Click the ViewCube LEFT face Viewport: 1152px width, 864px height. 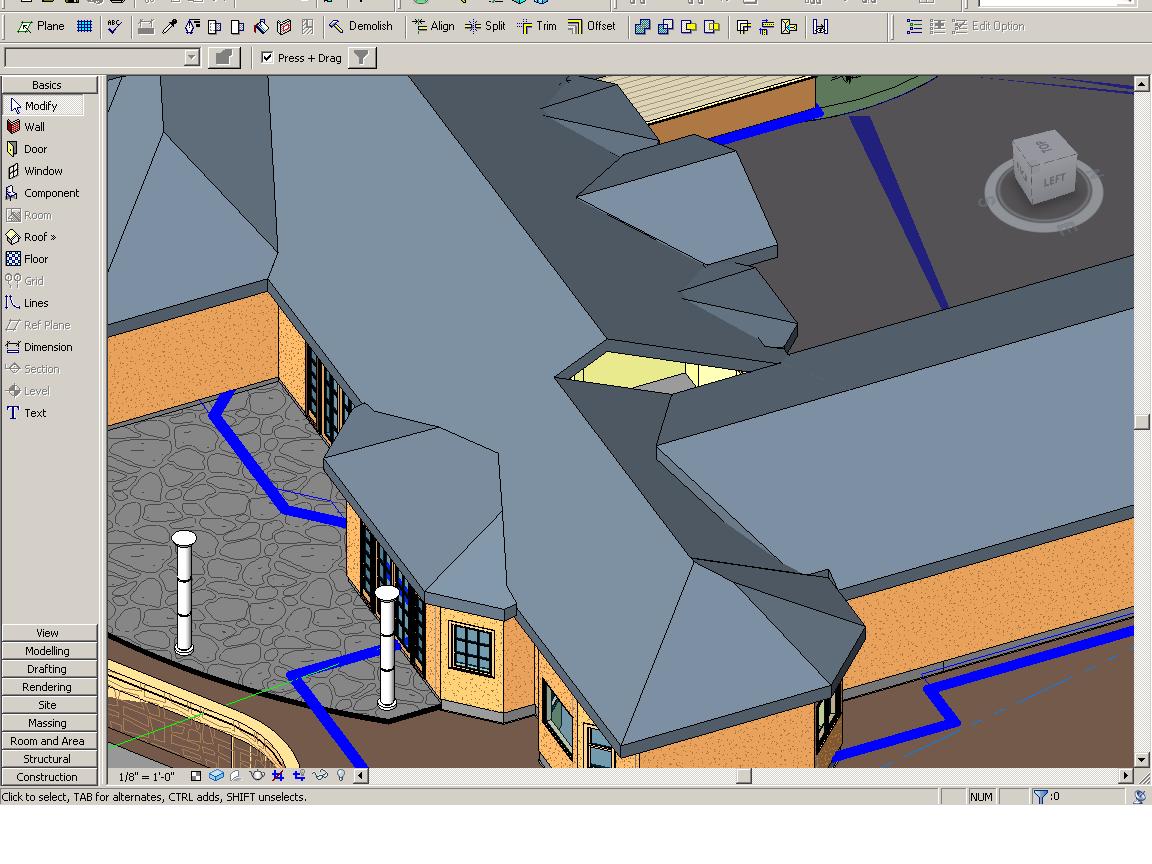tap(1054, 181)
